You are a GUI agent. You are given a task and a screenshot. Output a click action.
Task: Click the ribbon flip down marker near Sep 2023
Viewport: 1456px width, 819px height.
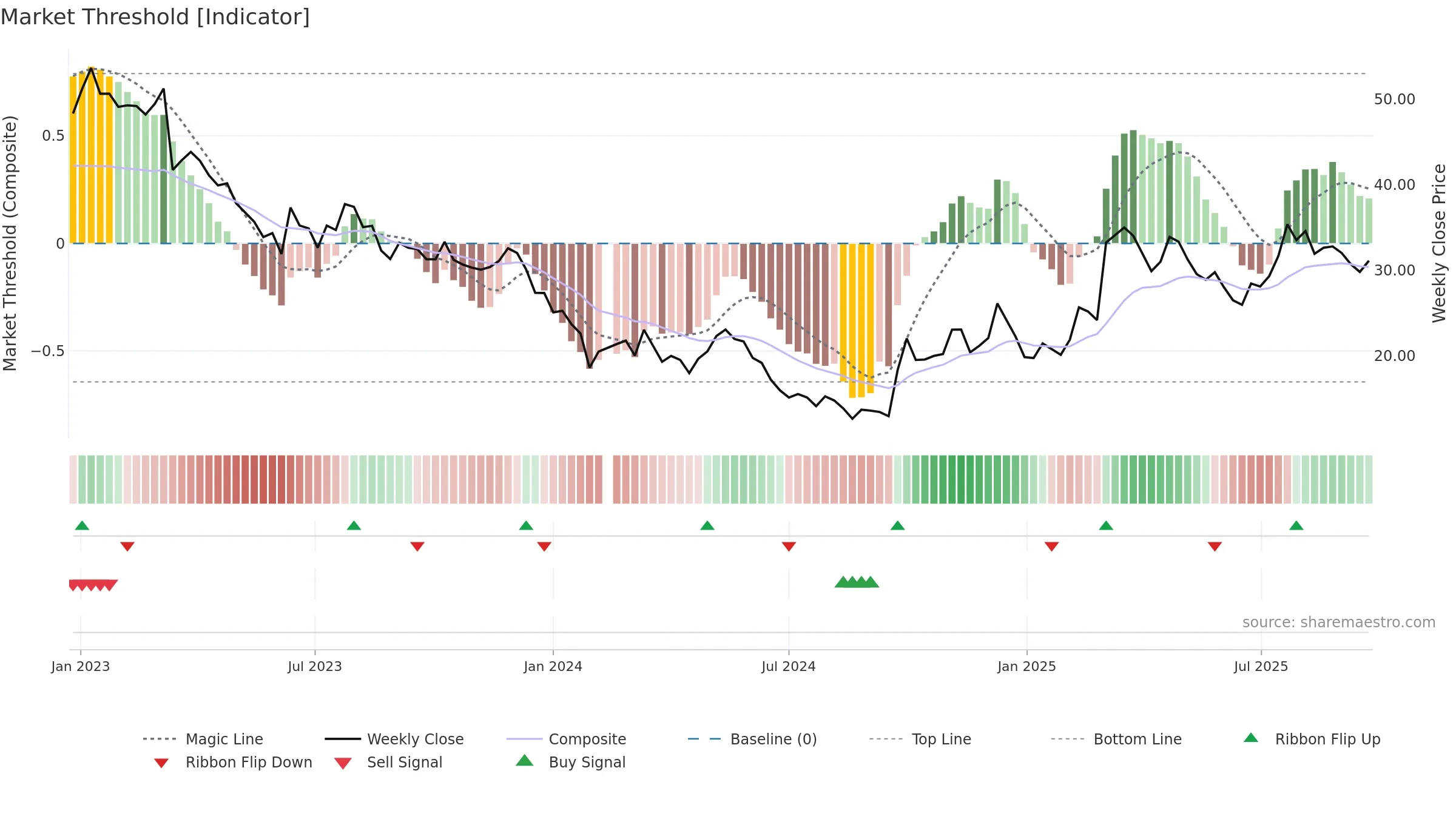(417, 547)
